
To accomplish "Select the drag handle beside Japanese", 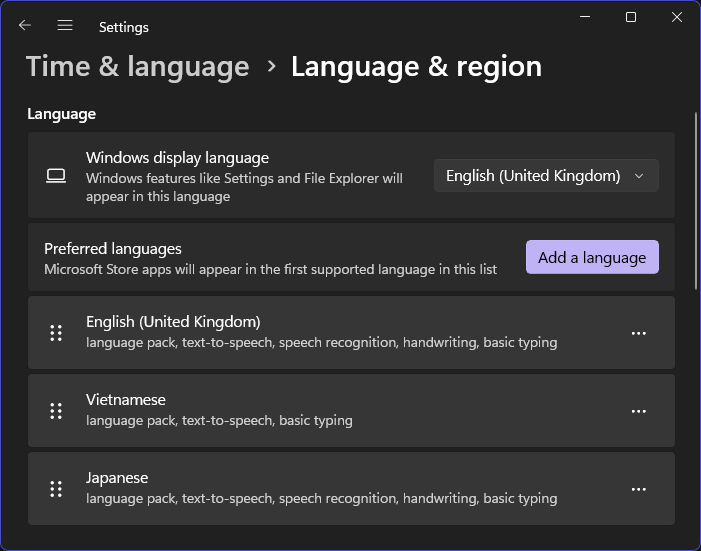I will pyautogui.click(x=56, y=489).
